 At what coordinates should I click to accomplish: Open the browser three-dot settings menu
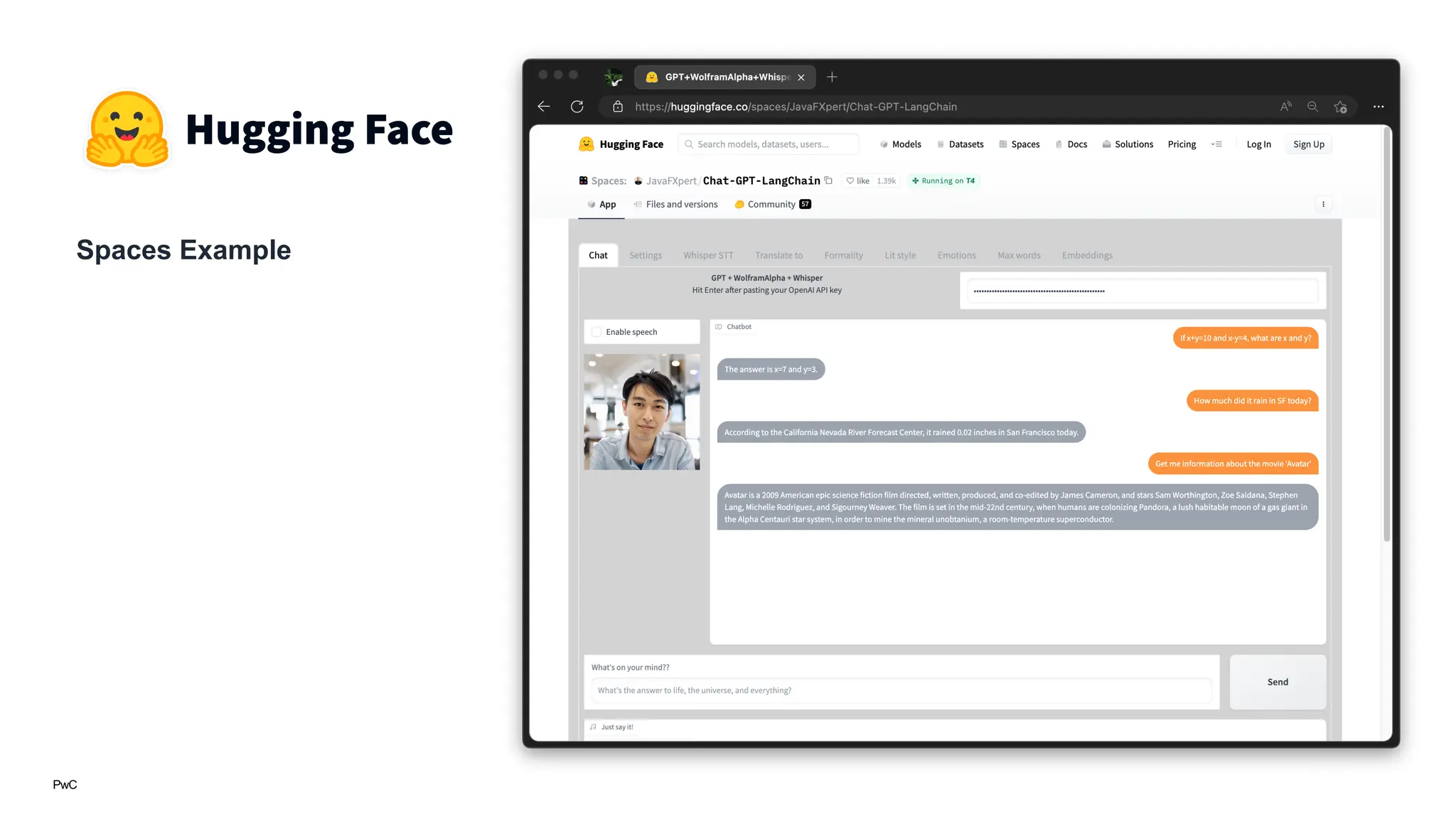point(1379,107)
